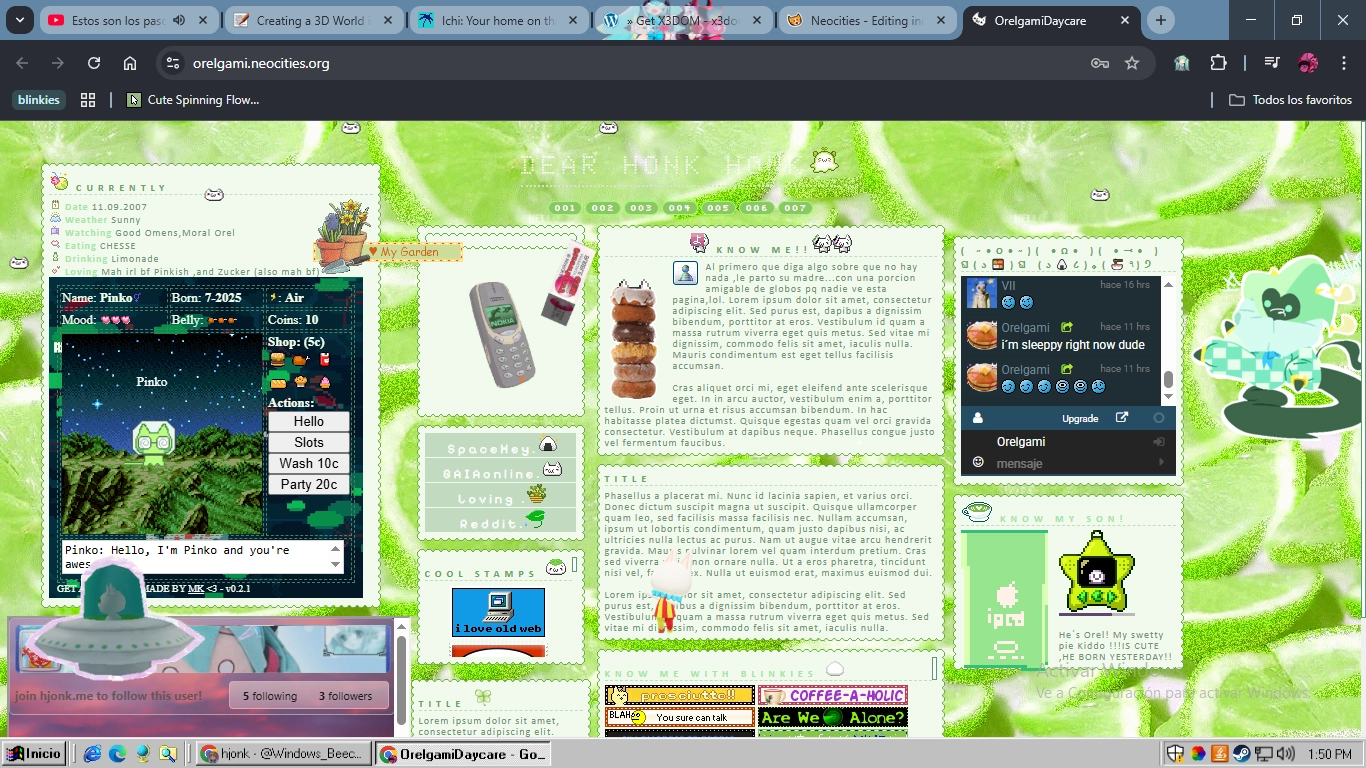Send chat message with arrow icon
The height and width of the screenshot is (768, 1366).
(x=1161, y=462)
